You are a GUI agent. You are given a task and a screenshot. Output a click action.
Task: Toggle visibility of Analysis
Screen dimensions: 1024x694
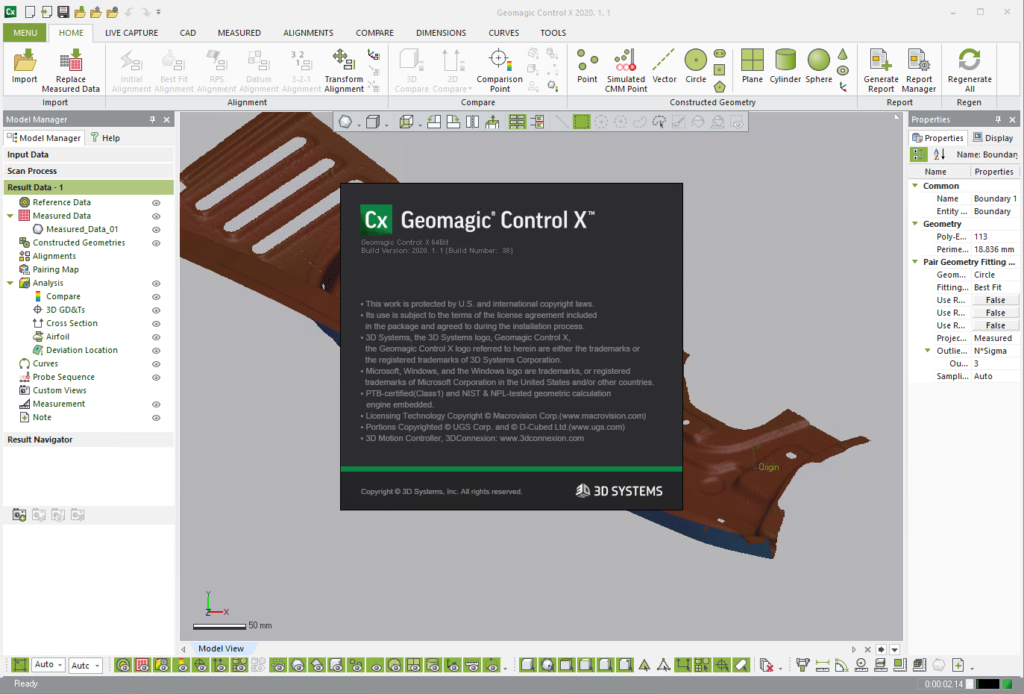point(156,283)
